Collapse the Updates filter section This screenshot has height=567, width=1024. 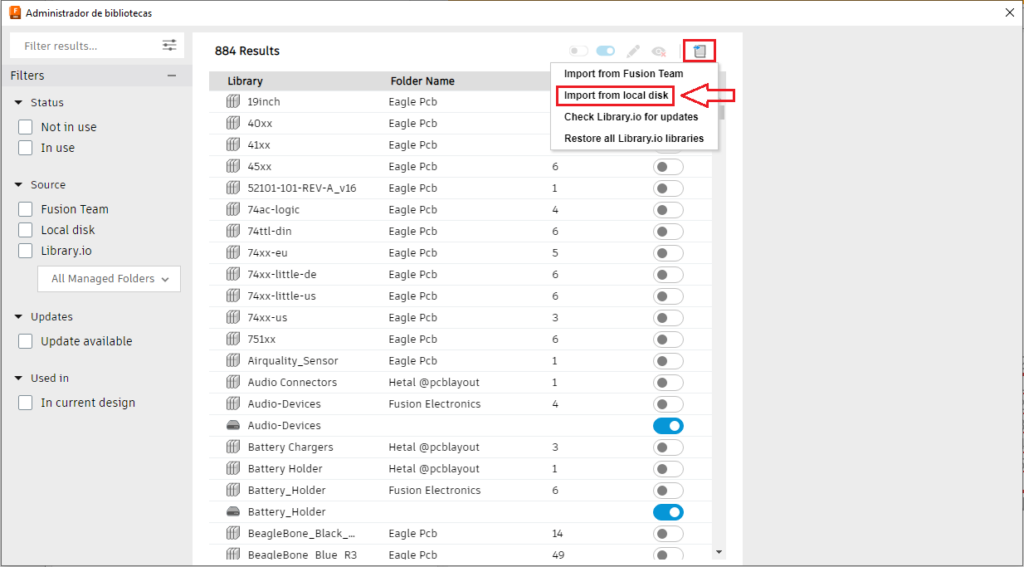pos(18,317)
